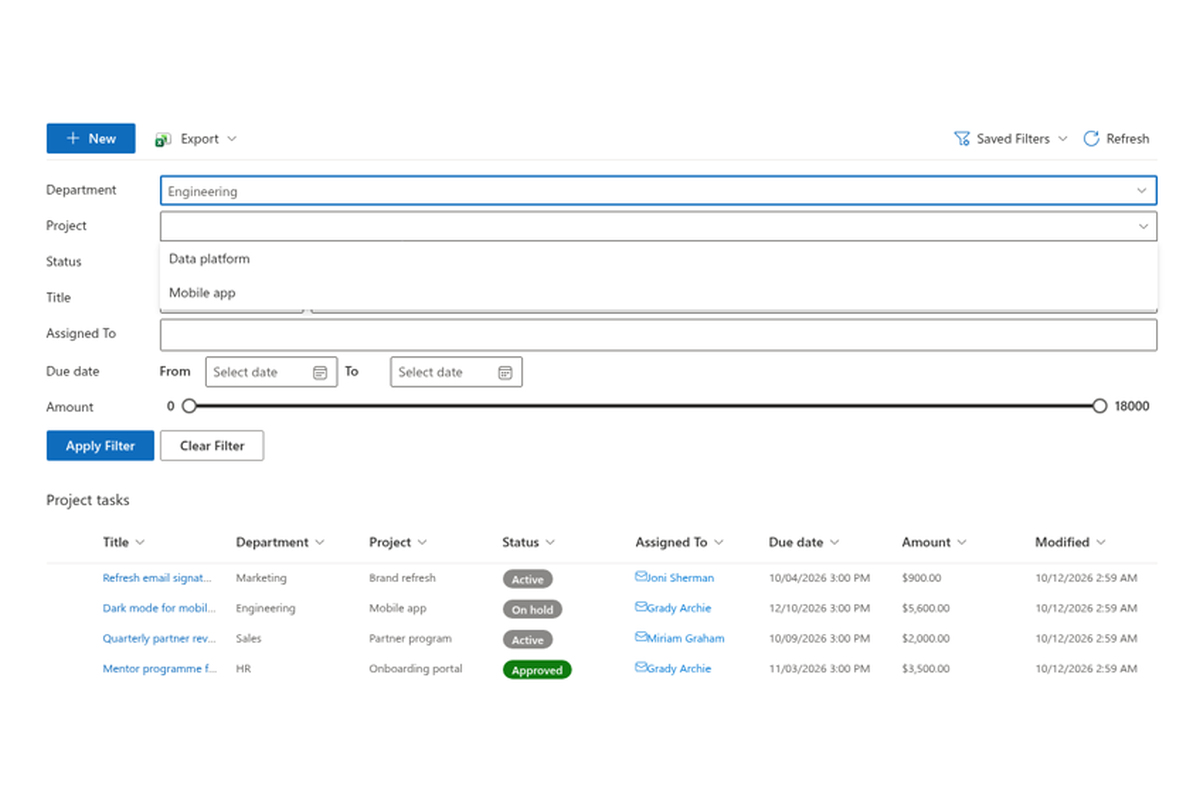
Task: Click the From Select date field
Action: [271, 372]
